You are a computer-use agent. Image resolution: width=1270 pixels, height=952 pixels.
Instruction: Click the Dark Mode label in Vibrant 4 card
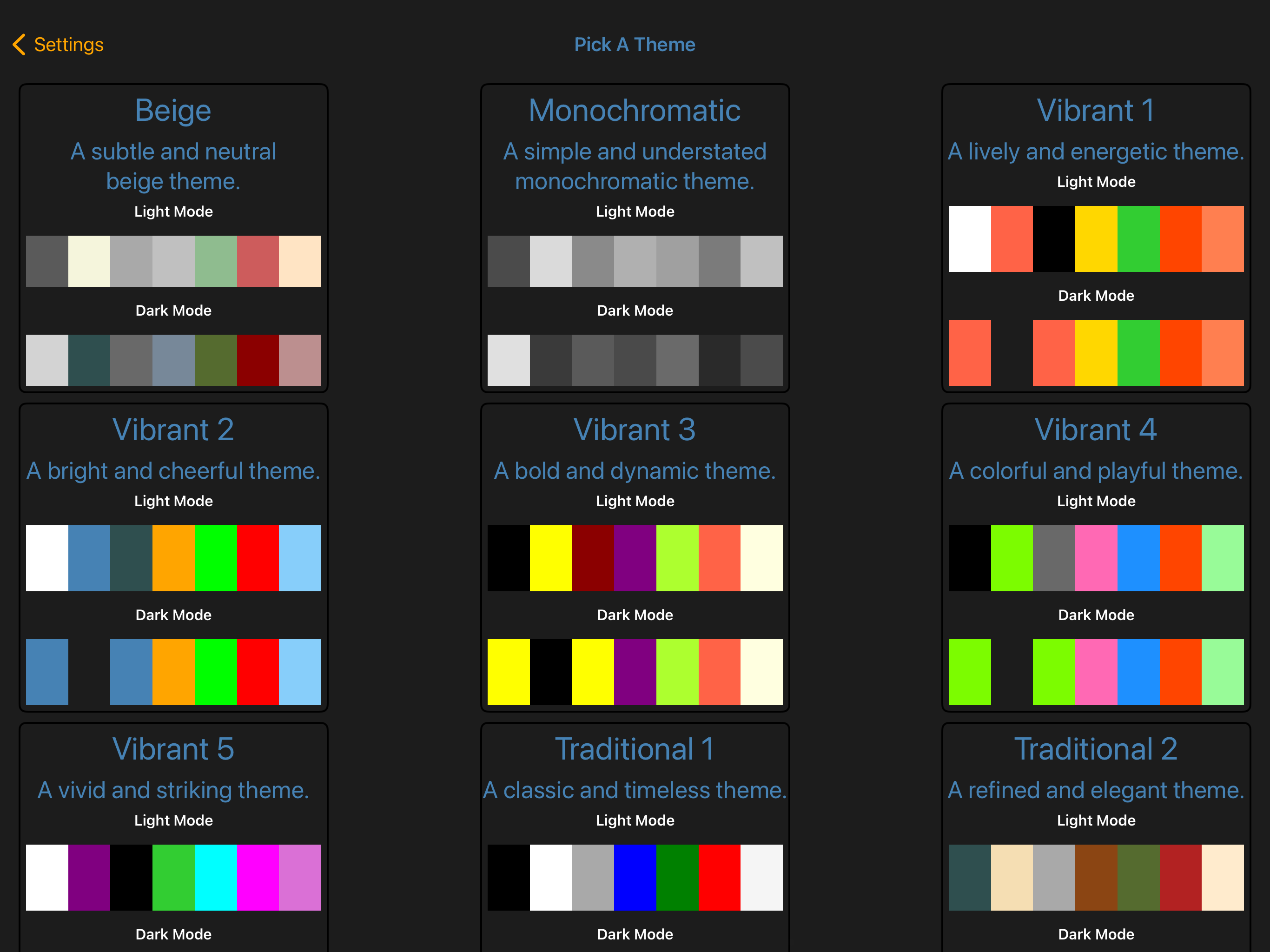coord(1096,615)
